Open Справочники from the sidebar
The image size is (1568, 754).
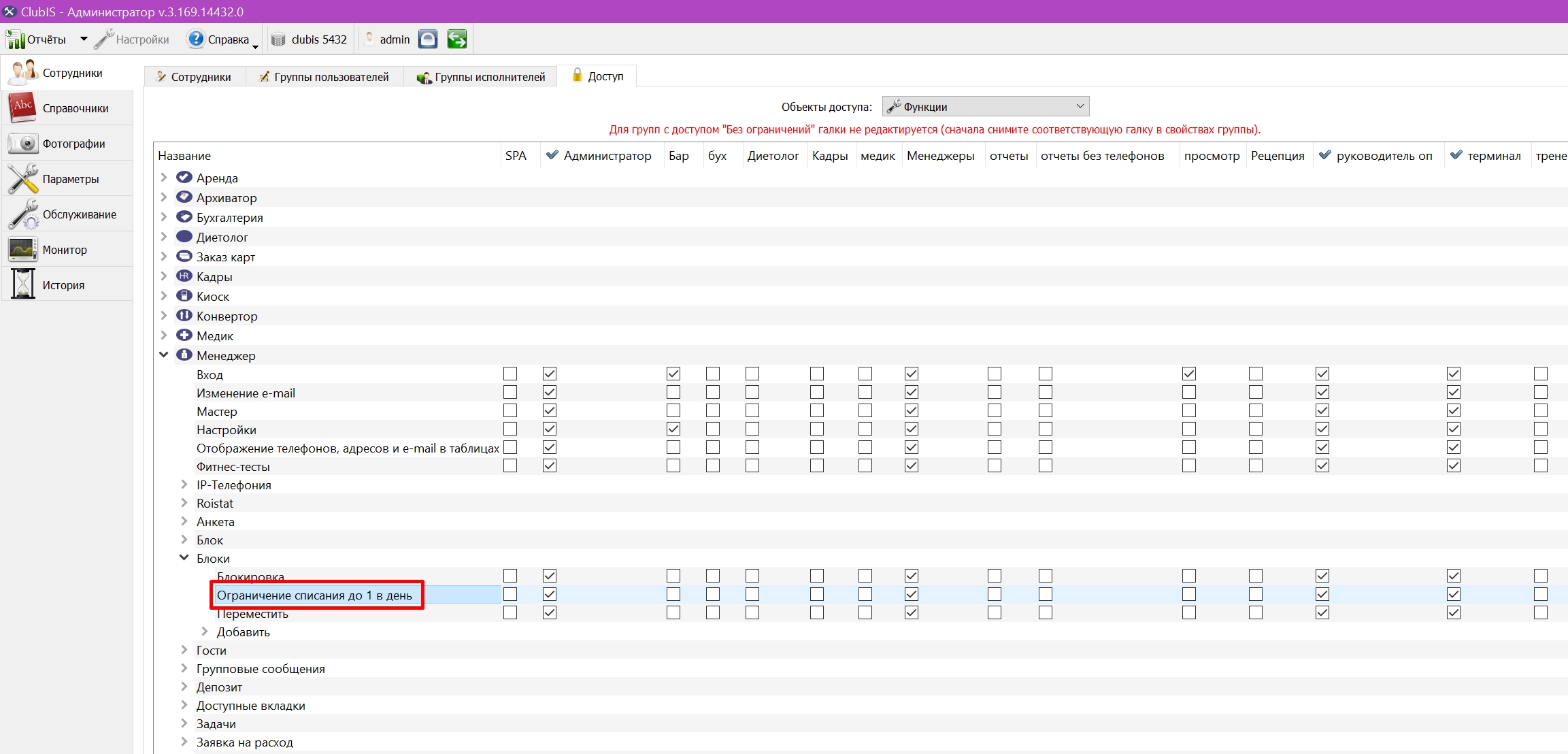[x=67, y=108]
